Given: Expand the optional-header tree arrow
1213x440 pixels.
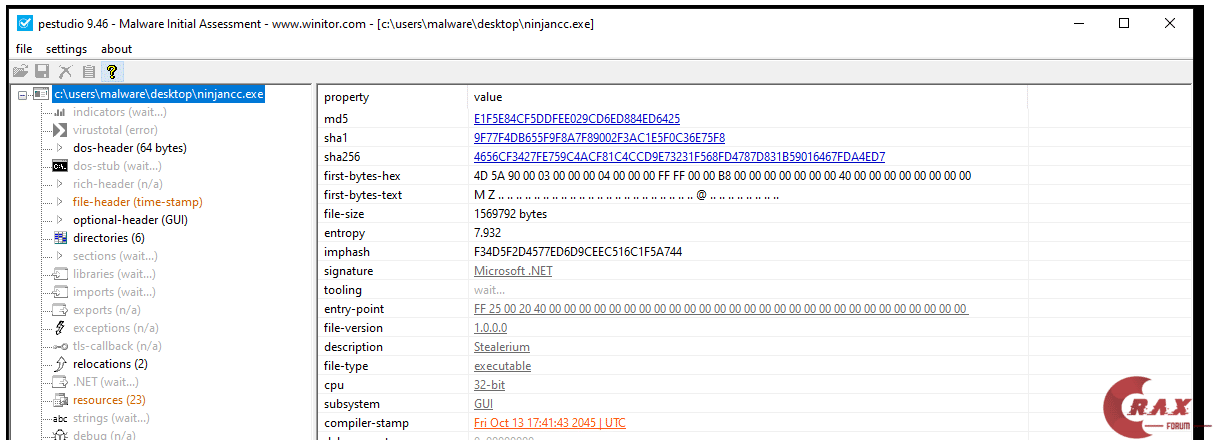Looking at the screenshot, I should (60, 220).
